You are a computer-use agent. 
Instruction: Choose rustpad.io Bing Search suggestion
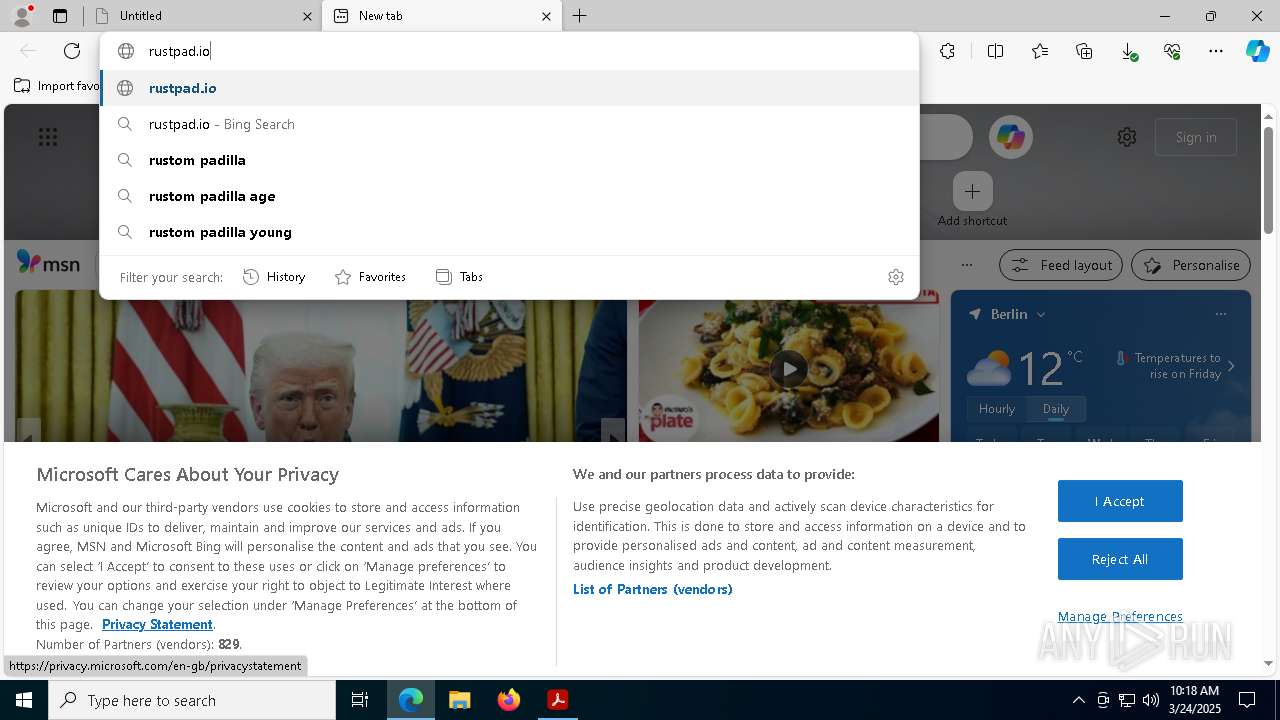[x=509, y=124]
